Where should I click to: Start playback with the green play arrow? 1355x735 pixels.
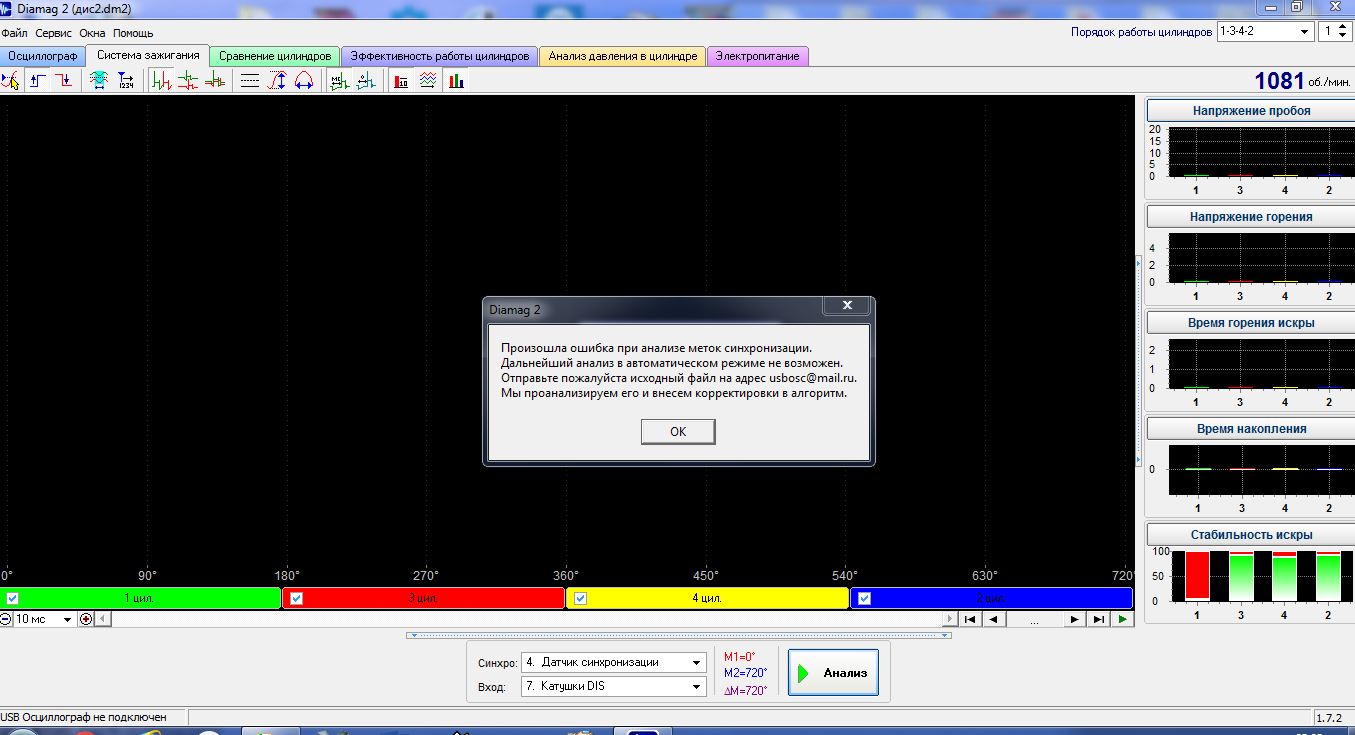click(x=1123, y=619)
